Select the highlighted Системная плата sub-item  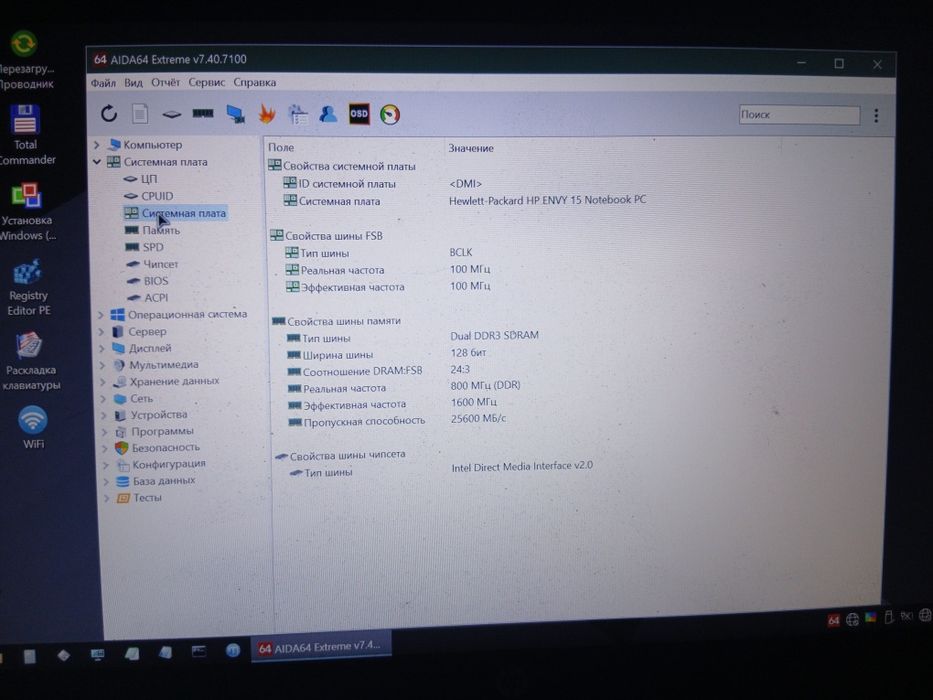pyautogui.click(x=175, y=213)
